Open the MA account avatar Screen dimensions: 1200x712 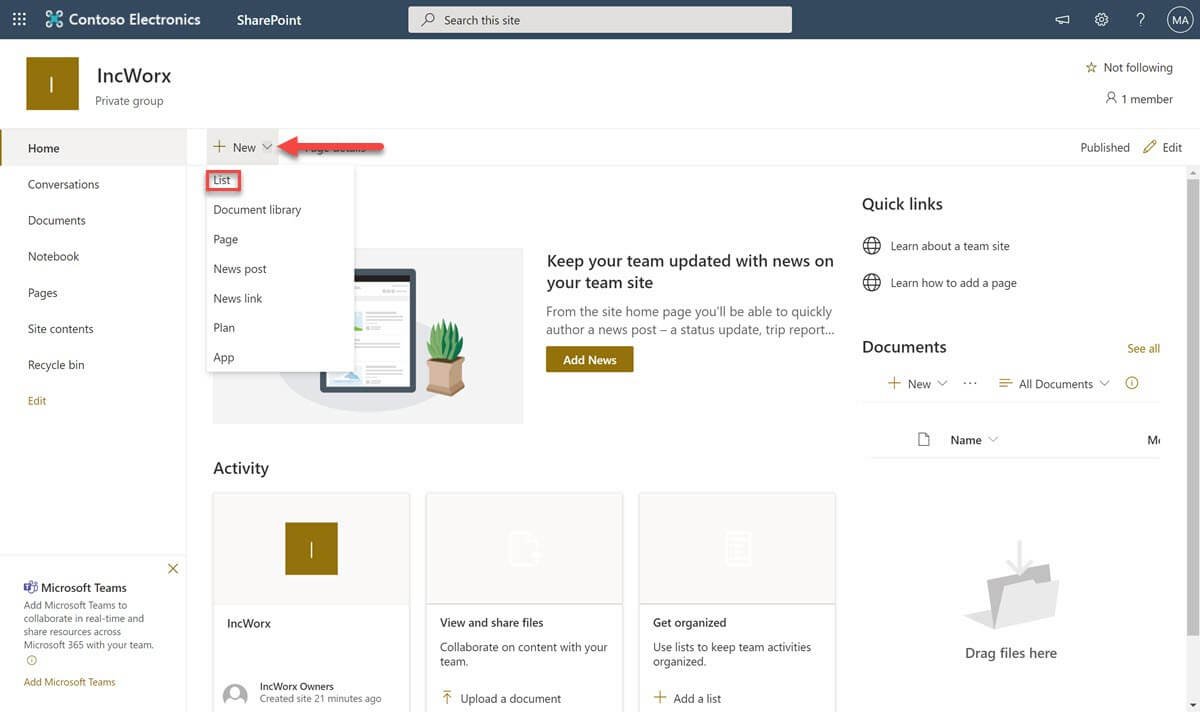click(x=1180, y=19)
